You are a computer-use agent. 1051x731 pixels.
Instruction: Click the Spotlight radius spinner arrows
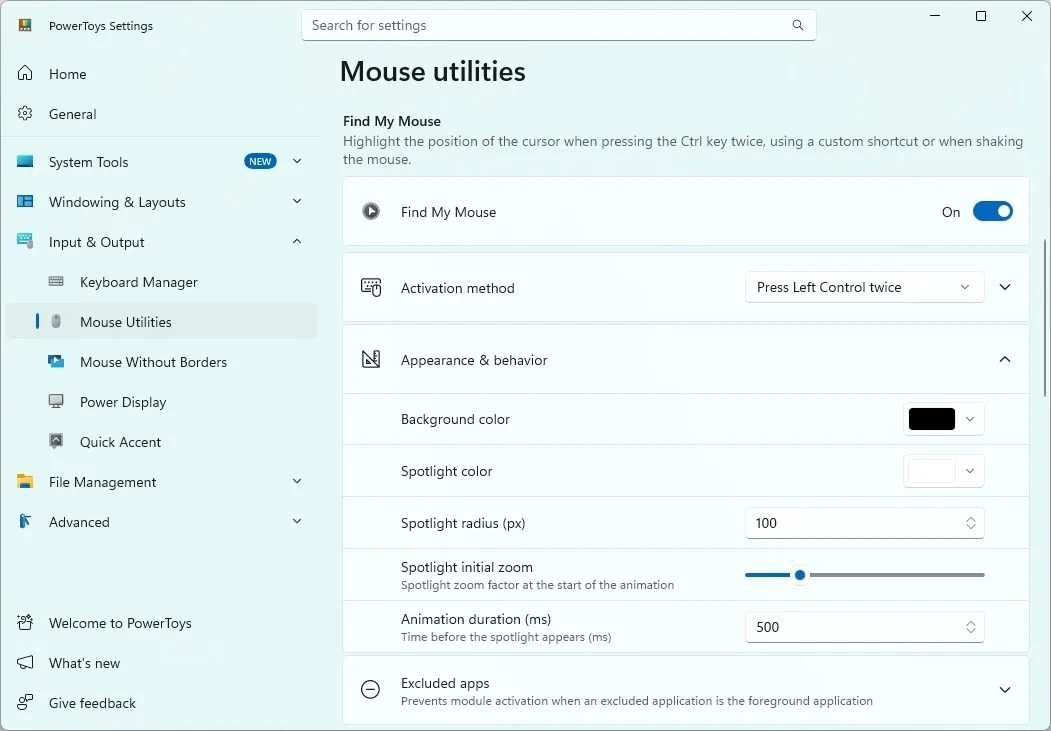[x=971, y=523]
